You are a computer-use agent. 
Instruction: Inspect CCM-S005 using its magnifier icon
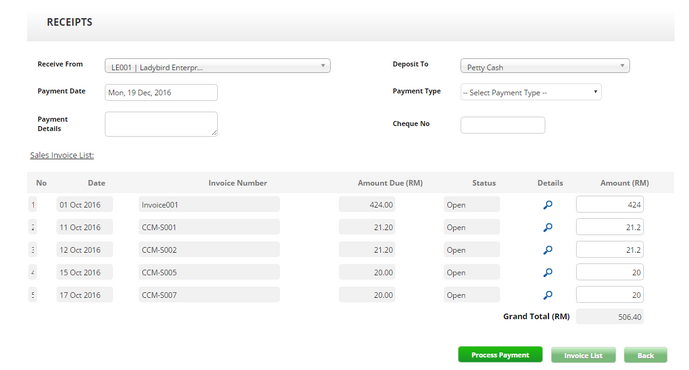548,272
